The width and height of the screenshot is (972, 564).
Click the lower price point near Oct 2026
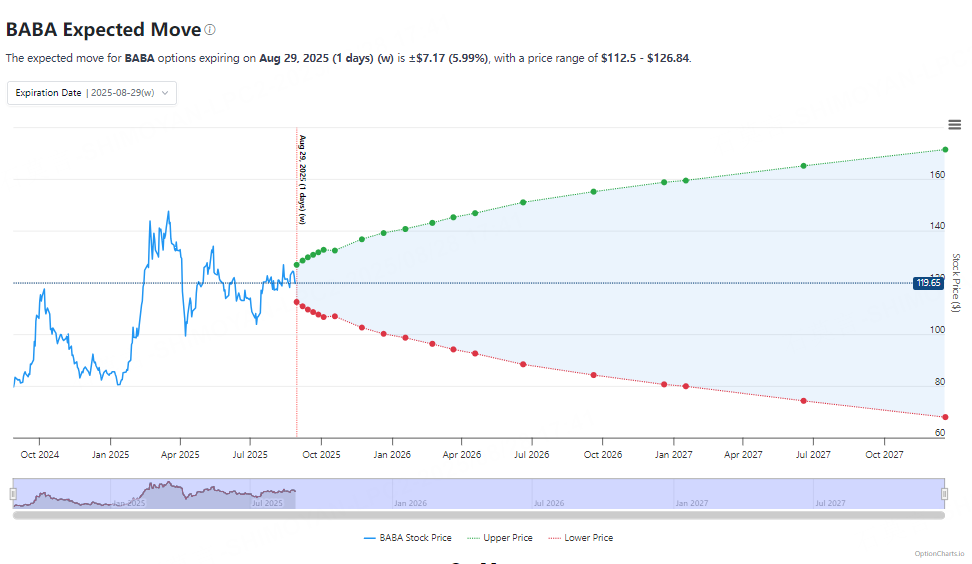pos(594,375)
